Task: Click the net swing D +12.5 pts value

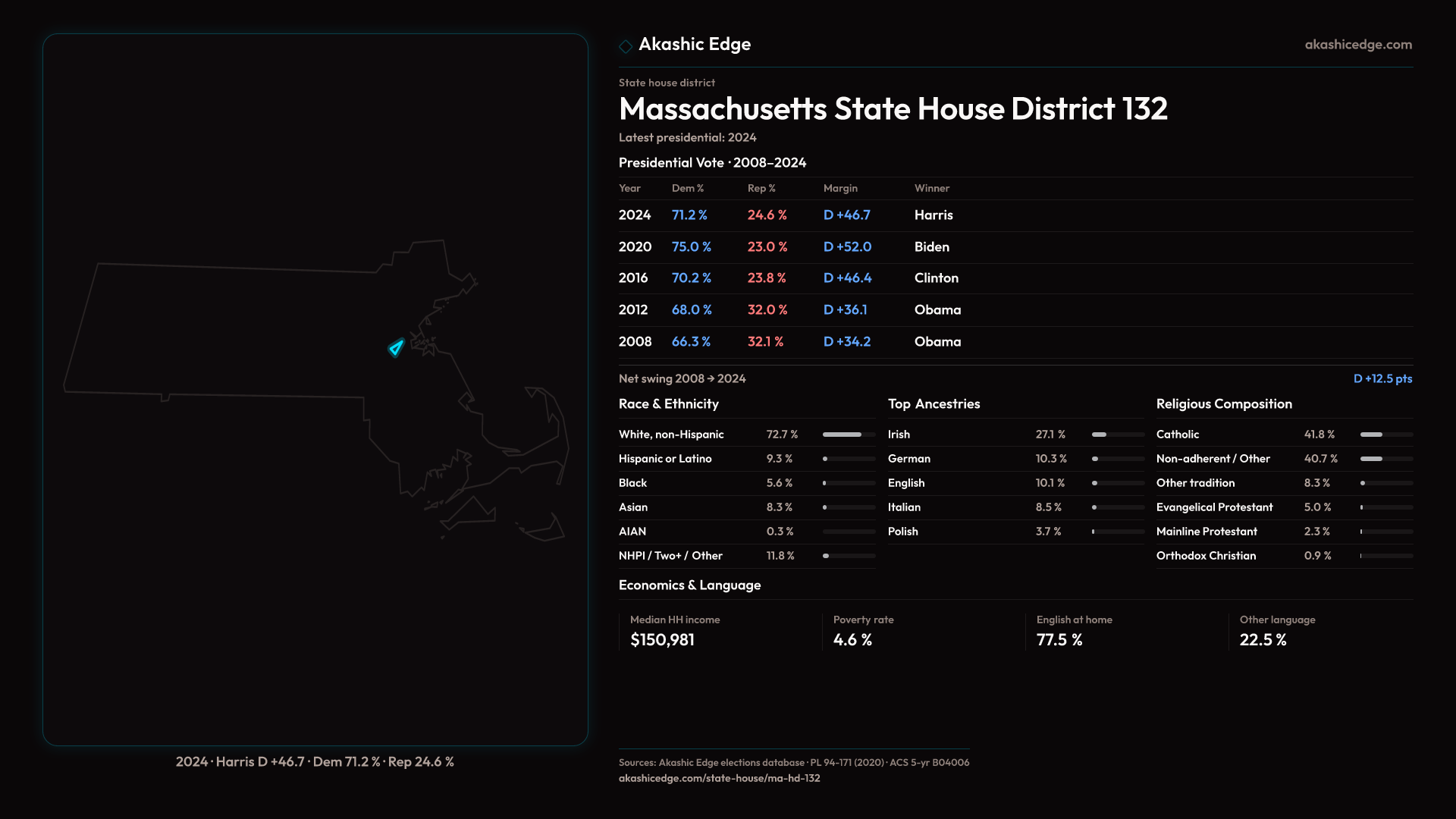Action: [1382, 378]
